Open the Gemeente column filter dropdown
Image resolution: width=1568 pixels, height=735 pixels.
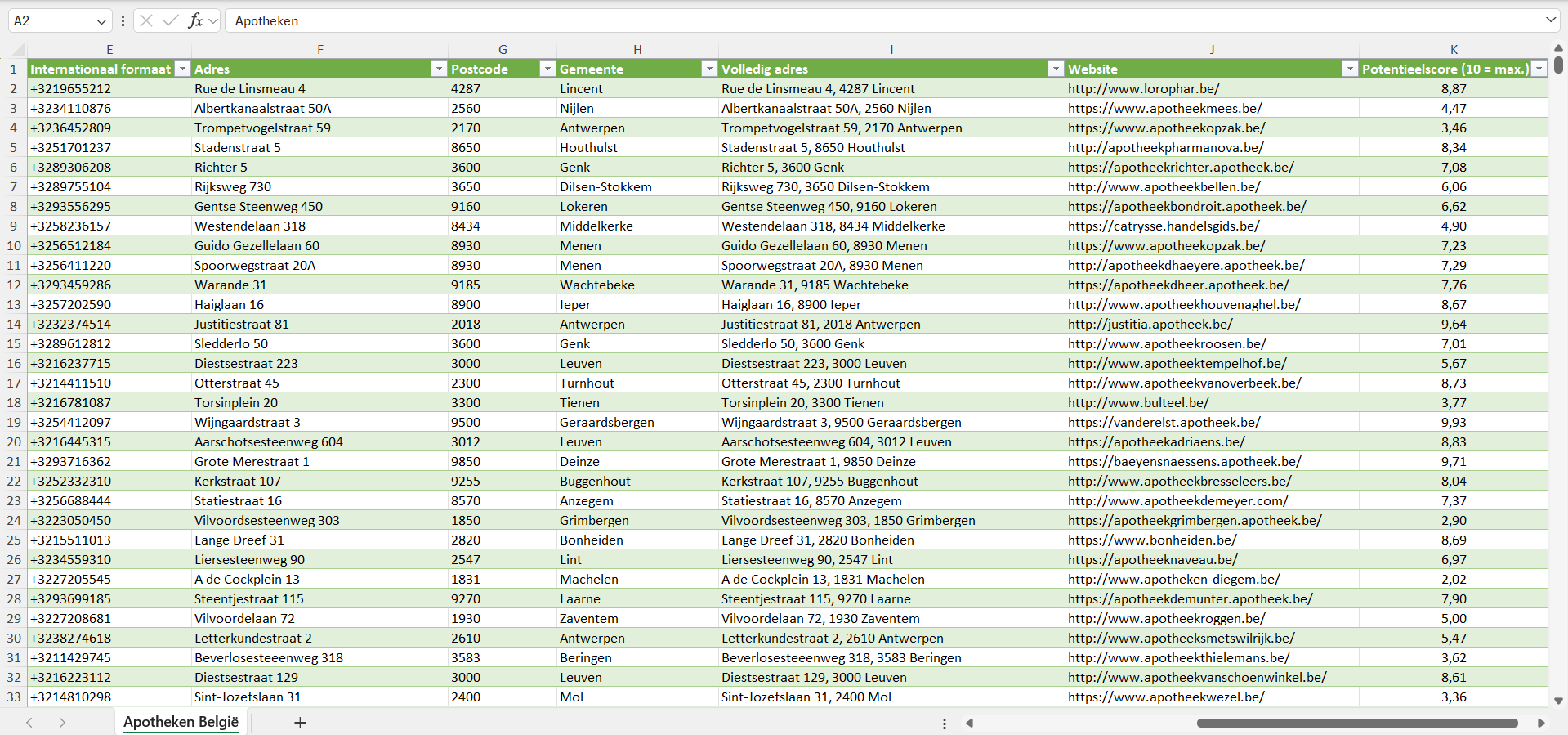(x=708, y=69)
